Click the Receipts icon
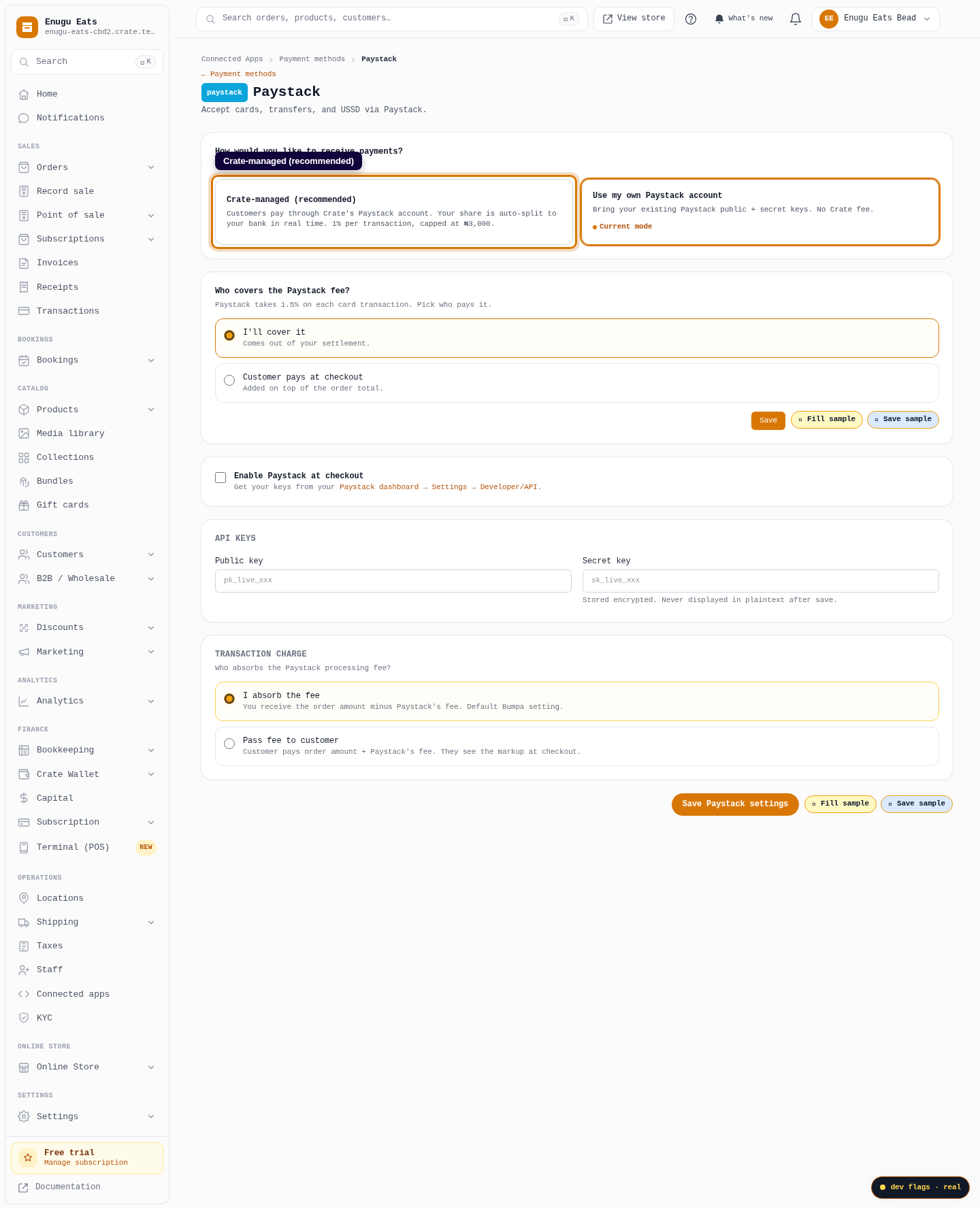The width and height of the screenshot is (980, 1209). tap(24, 287)
